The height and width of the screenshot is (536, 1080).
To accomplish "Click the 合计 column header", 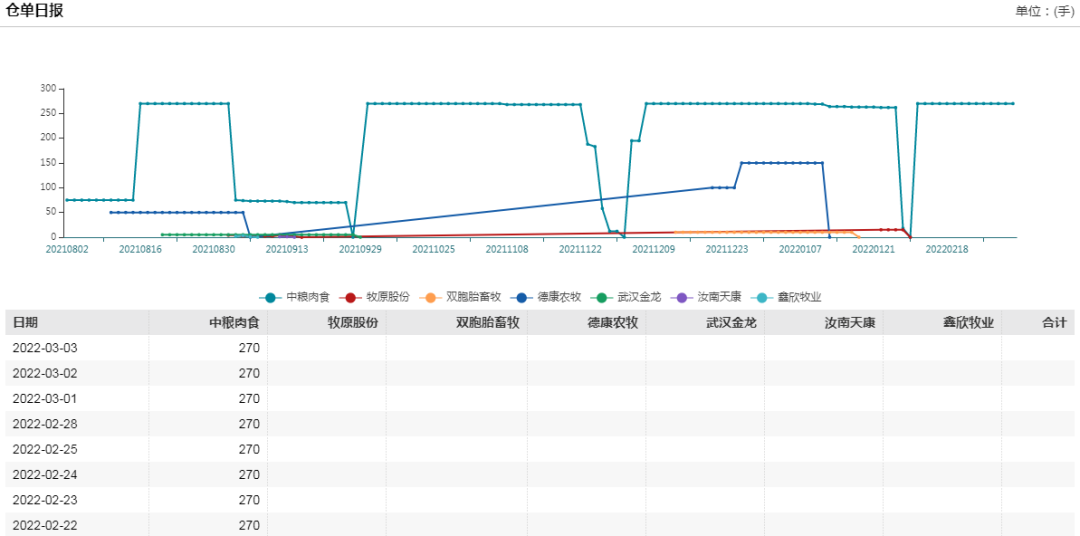I will [x=1054, y=323].
